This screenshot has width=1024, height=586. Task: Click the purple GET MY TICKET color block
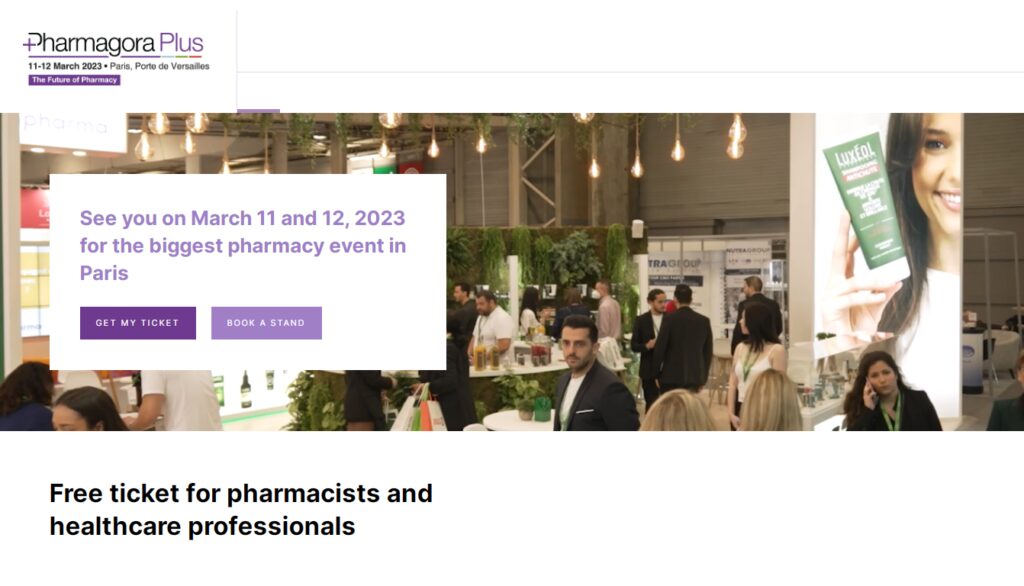137,323
